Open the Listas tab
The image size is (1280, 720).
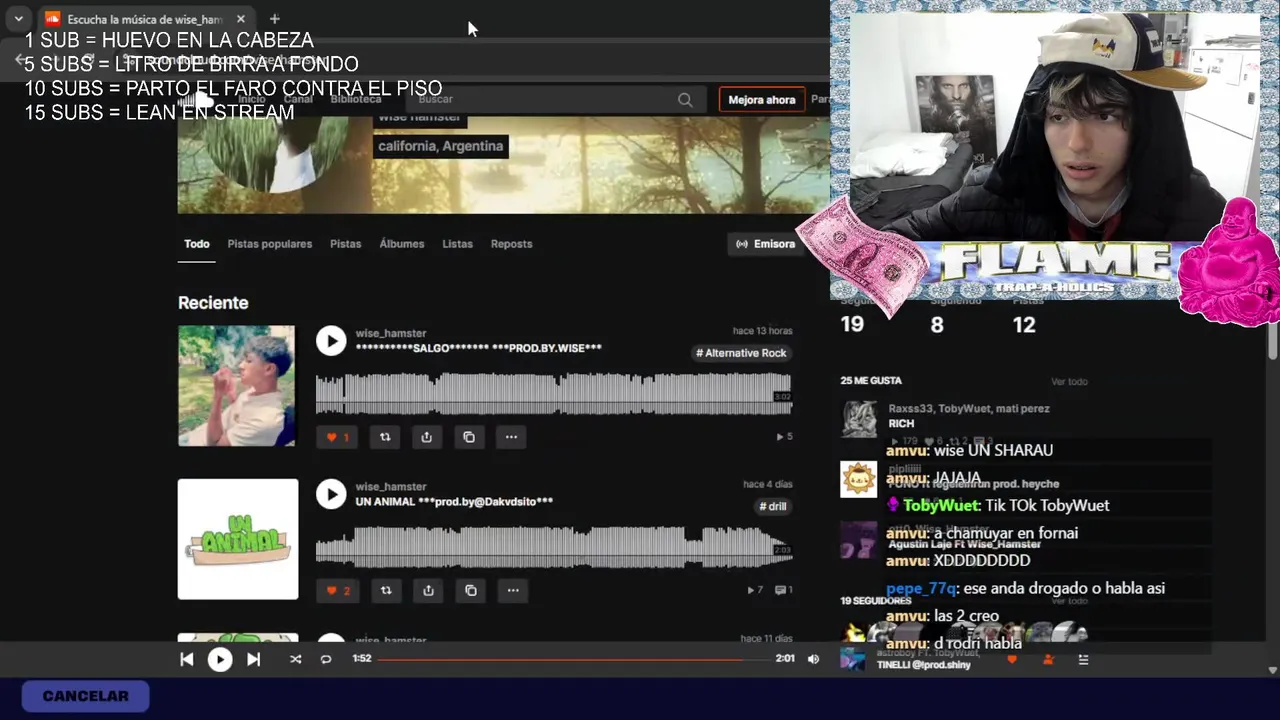[458, 244]
